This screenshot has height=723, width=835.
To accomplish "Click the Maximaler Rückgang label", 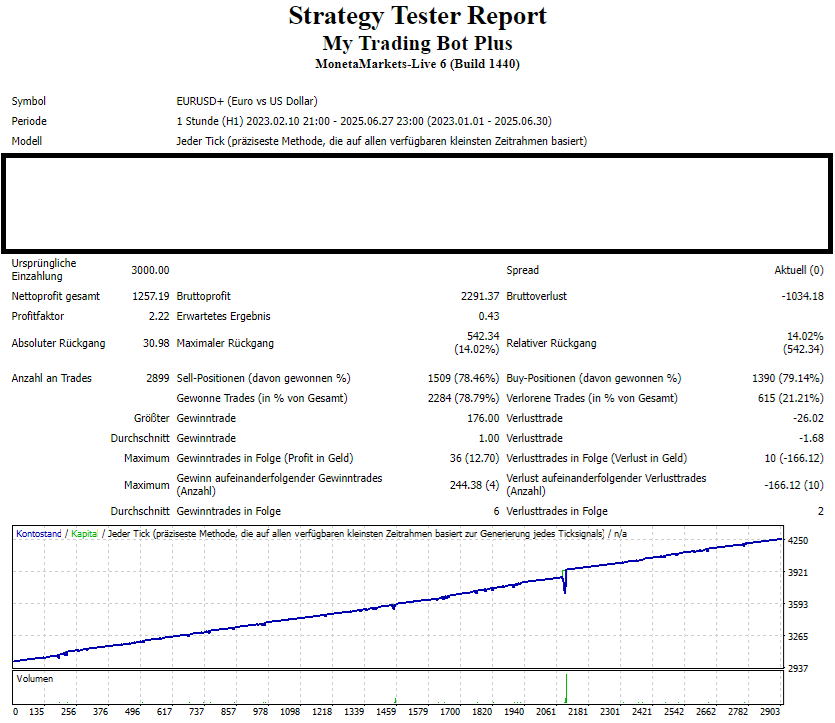I will coord(225,343).
